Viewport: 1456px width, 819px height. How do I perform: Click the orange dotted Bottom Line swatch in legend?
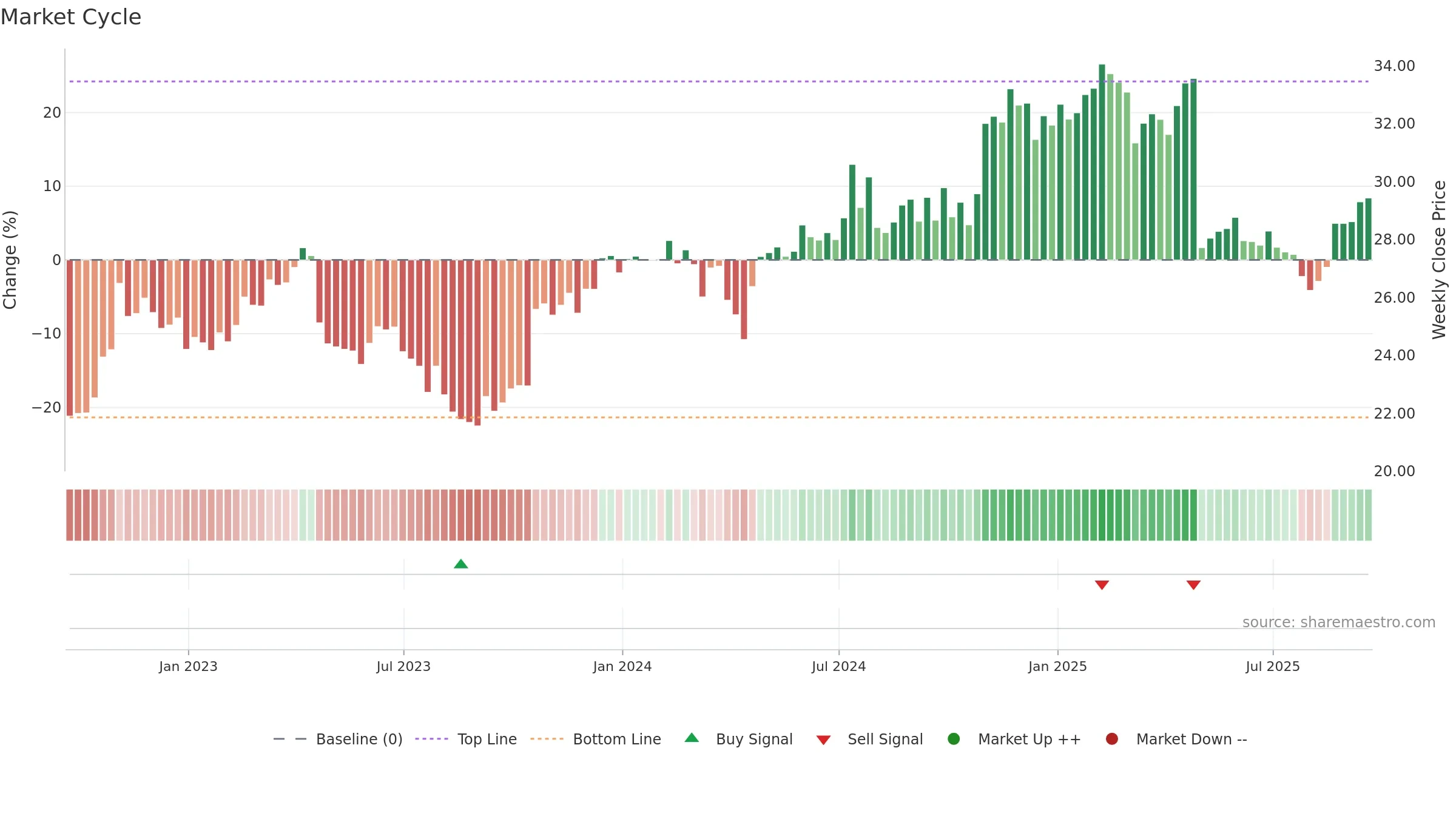tap(547, 739)
